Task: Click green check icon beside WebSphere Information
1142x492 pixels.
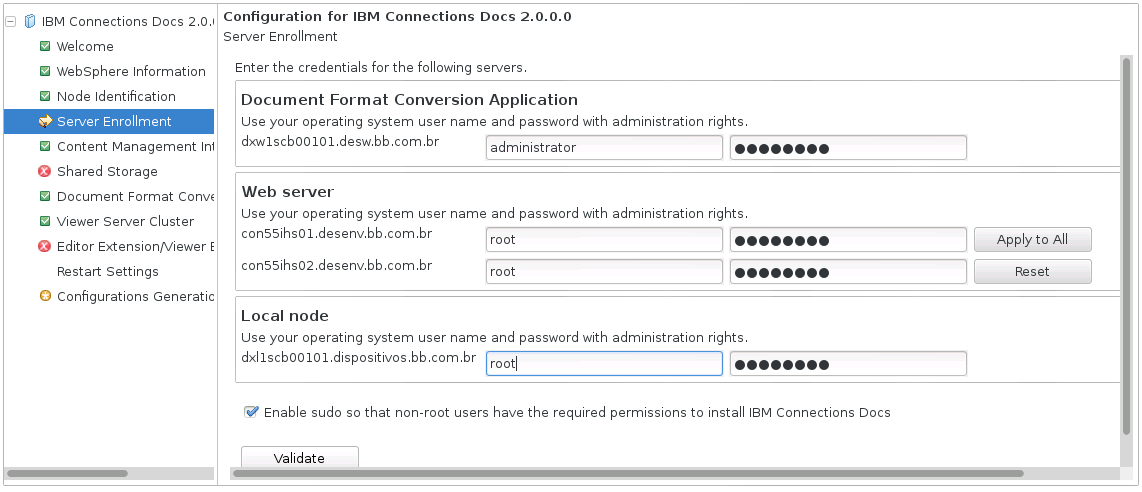Action: [45, 71]
